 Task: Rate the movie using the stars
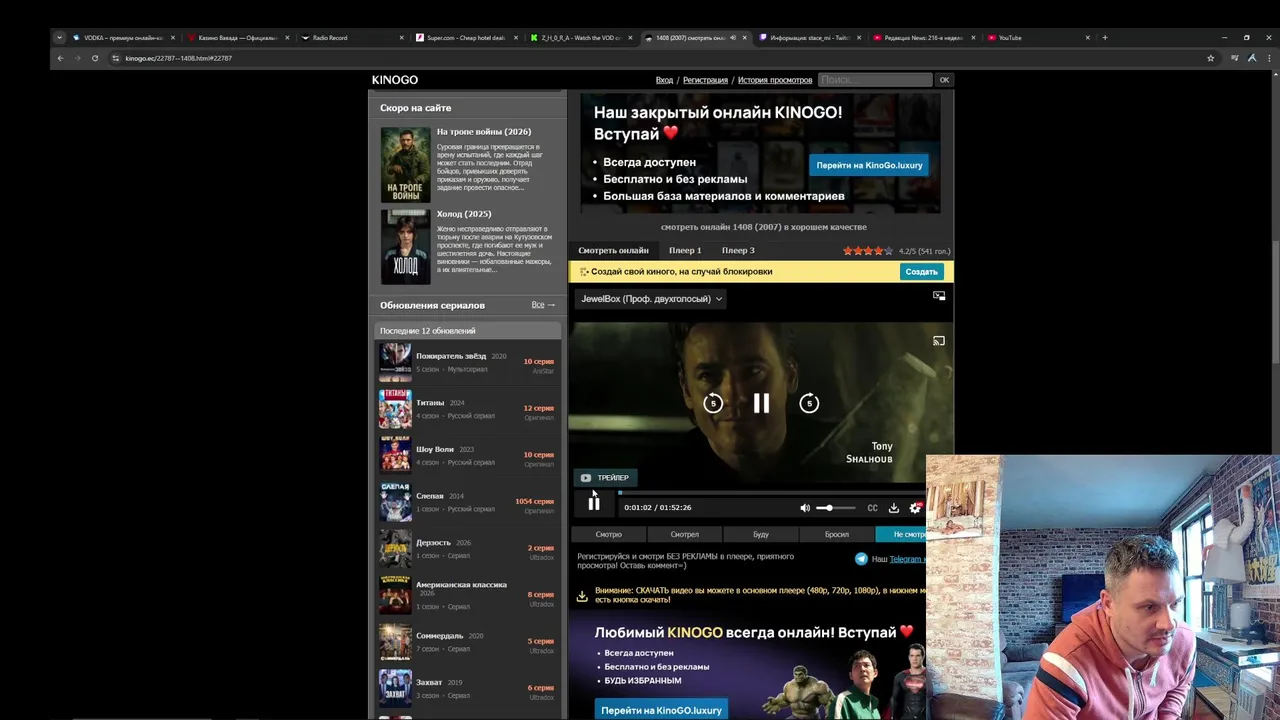click(x=868, y=251)
